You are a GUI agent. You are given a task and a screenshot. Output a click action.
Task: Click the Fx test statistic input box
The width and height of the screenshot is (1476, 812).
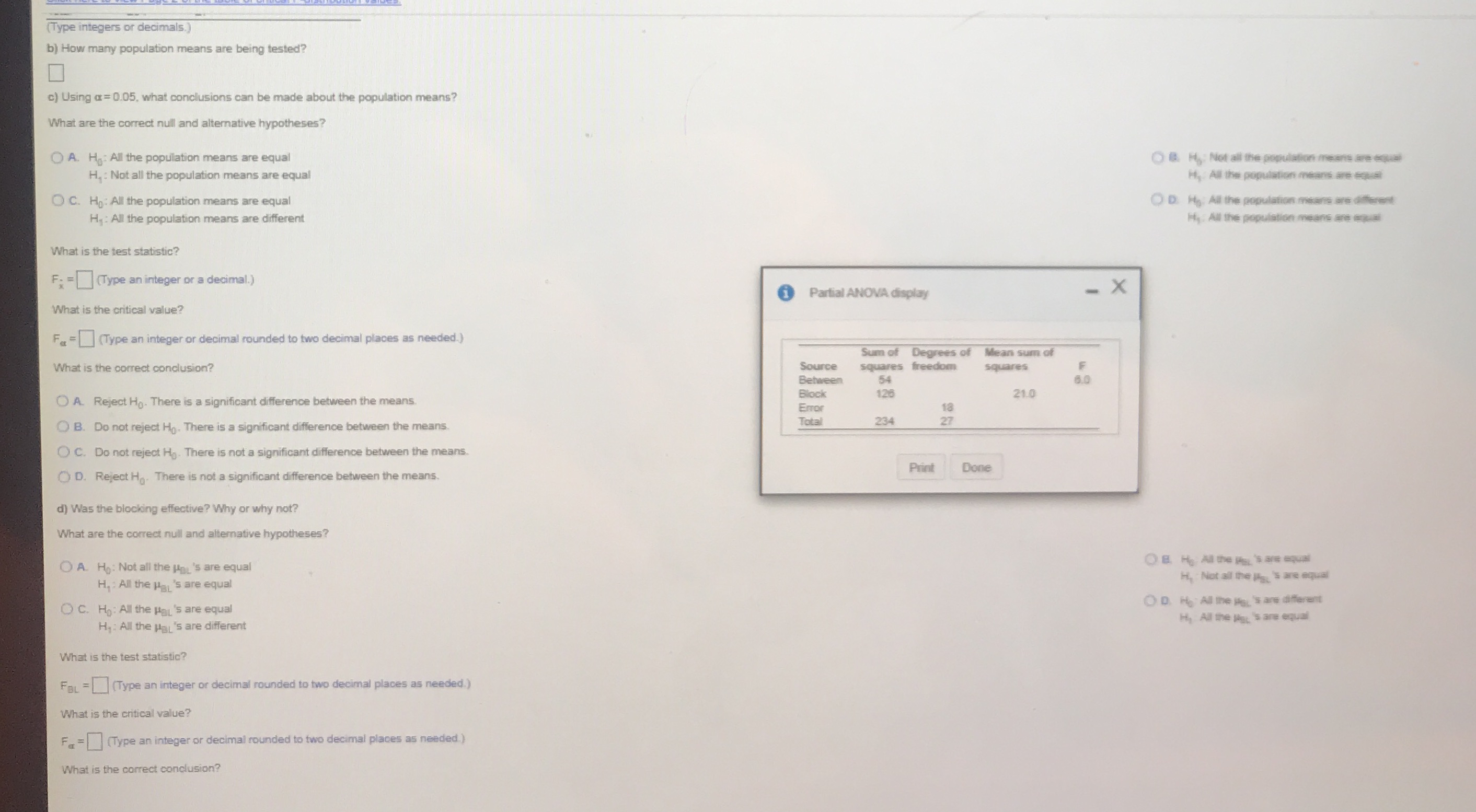85,280
